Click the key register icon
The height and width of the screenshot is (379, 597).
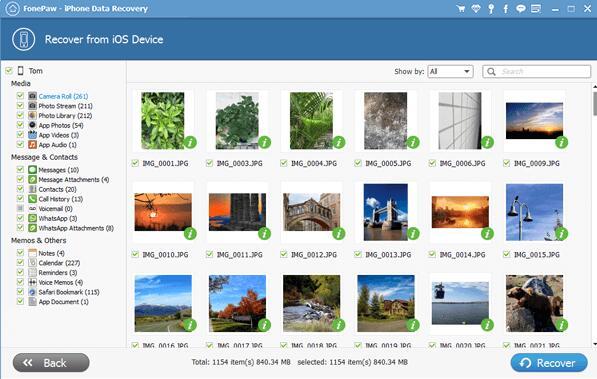[491, 8]
